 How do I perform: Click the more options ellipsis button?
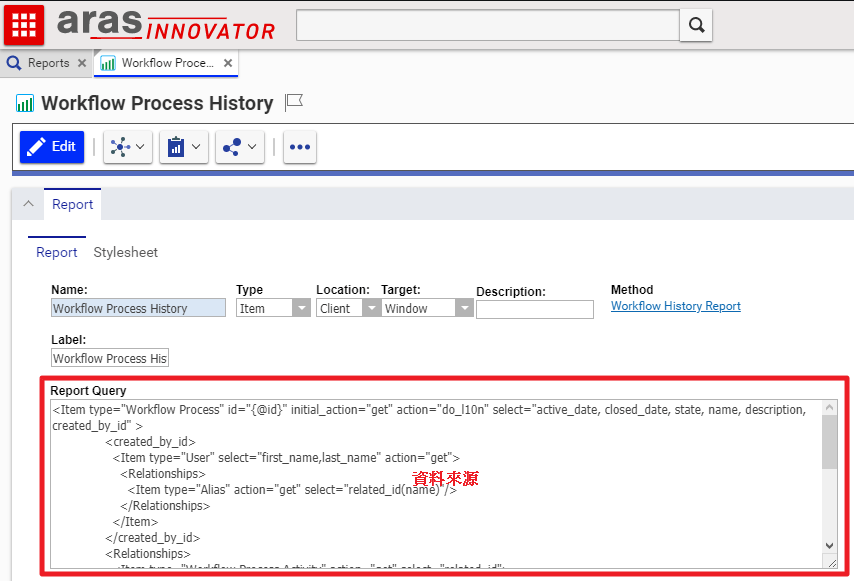pos(299,147)
